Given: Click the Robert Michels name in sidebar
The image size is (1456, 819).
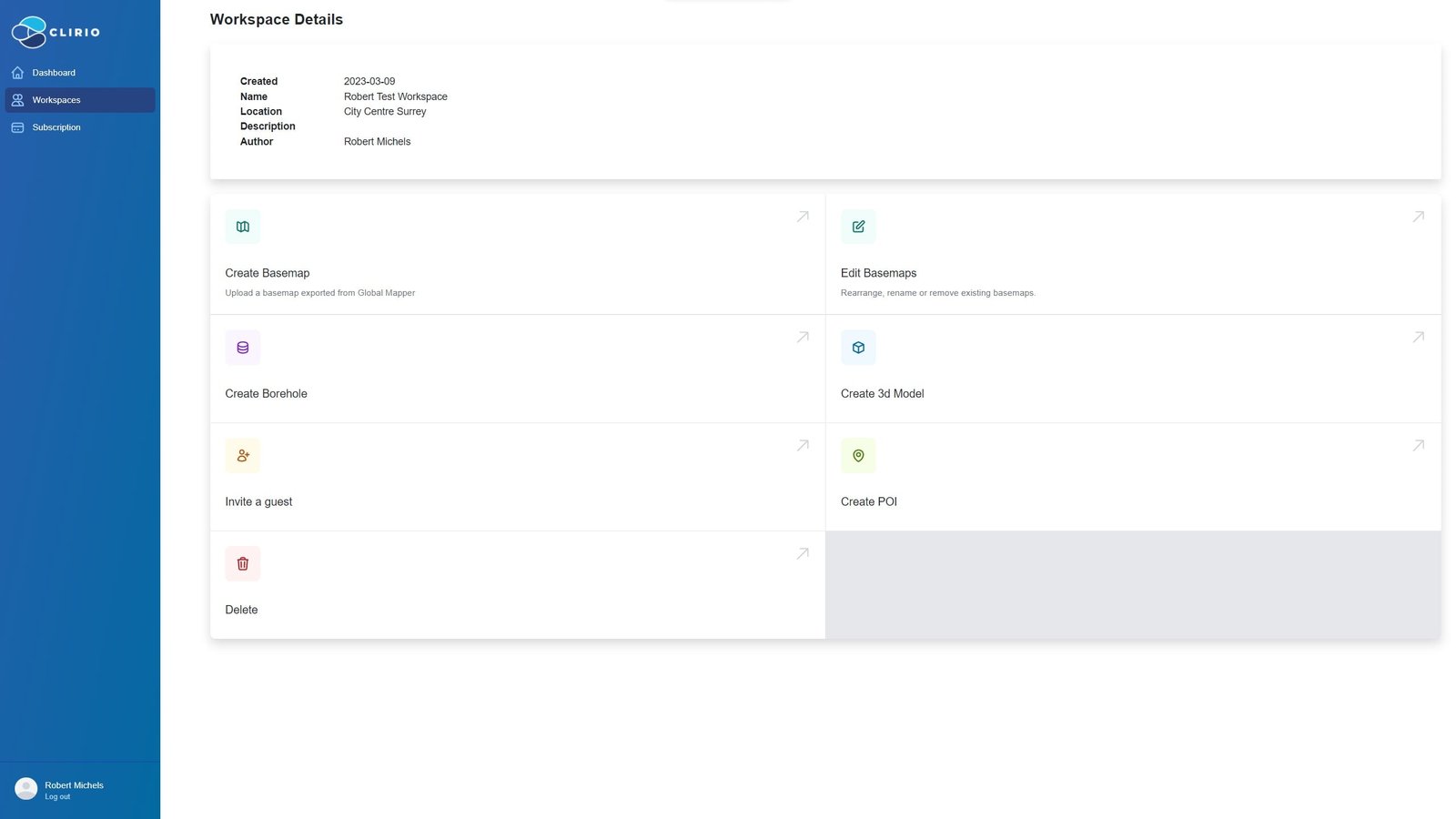Looking at the screenshot, I should (x=75, y=785).
